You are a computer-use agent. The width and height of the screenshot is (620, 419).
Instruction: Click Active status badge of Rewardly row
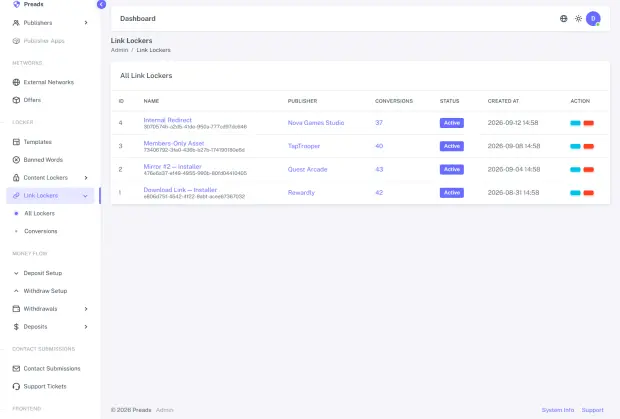(x=452, y=193)
